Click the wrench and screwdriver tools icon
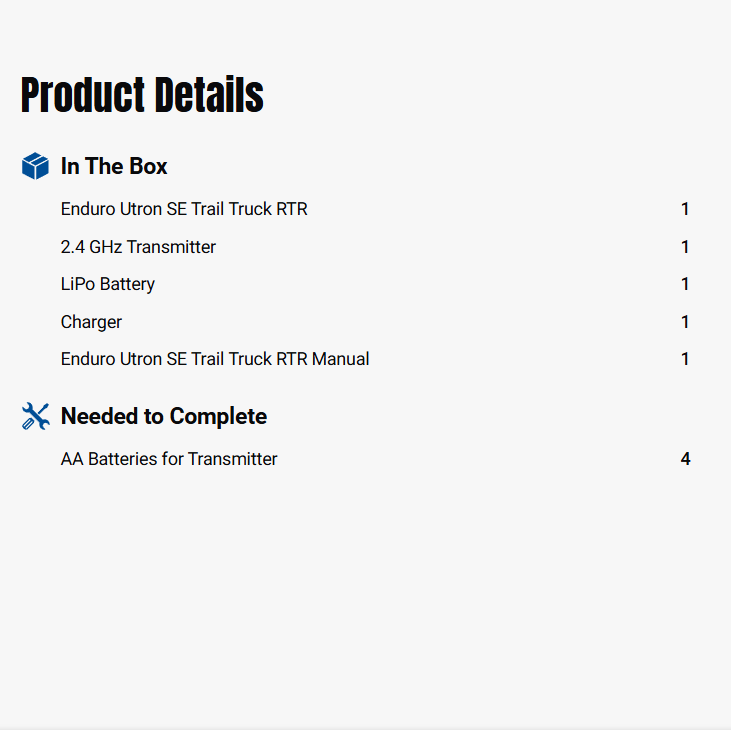731x730 pixels. (x=35, y=416)
